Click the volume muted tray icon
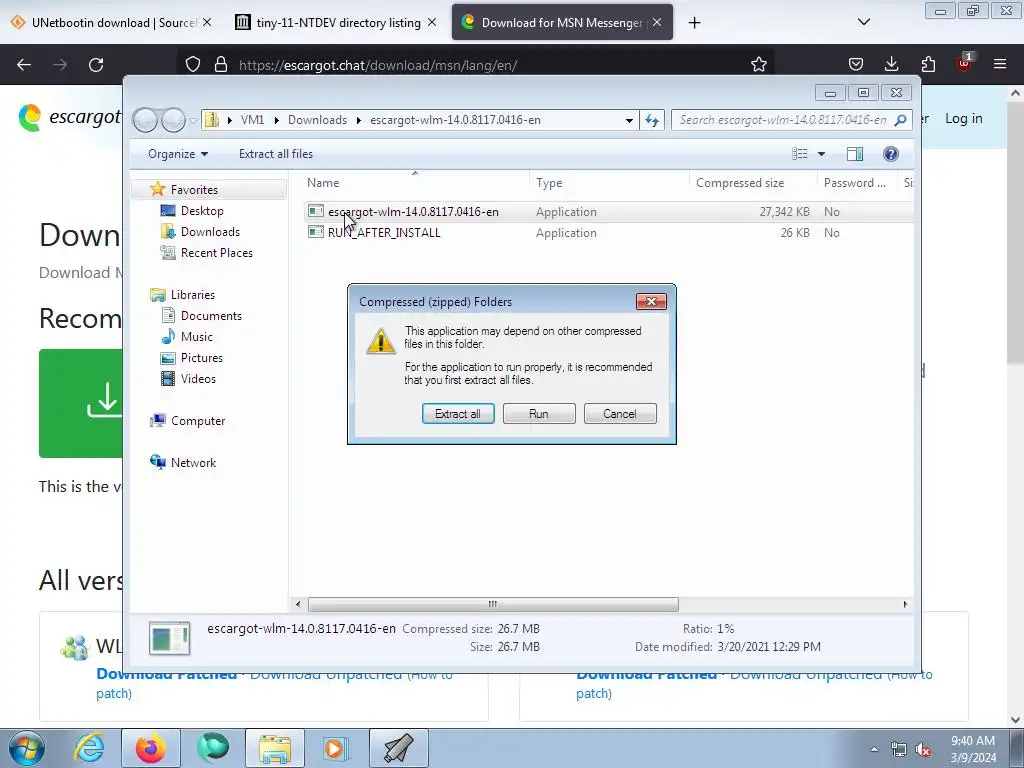Image resolution: width=1024 pixels, height=768 pixels. coord(923,749)
